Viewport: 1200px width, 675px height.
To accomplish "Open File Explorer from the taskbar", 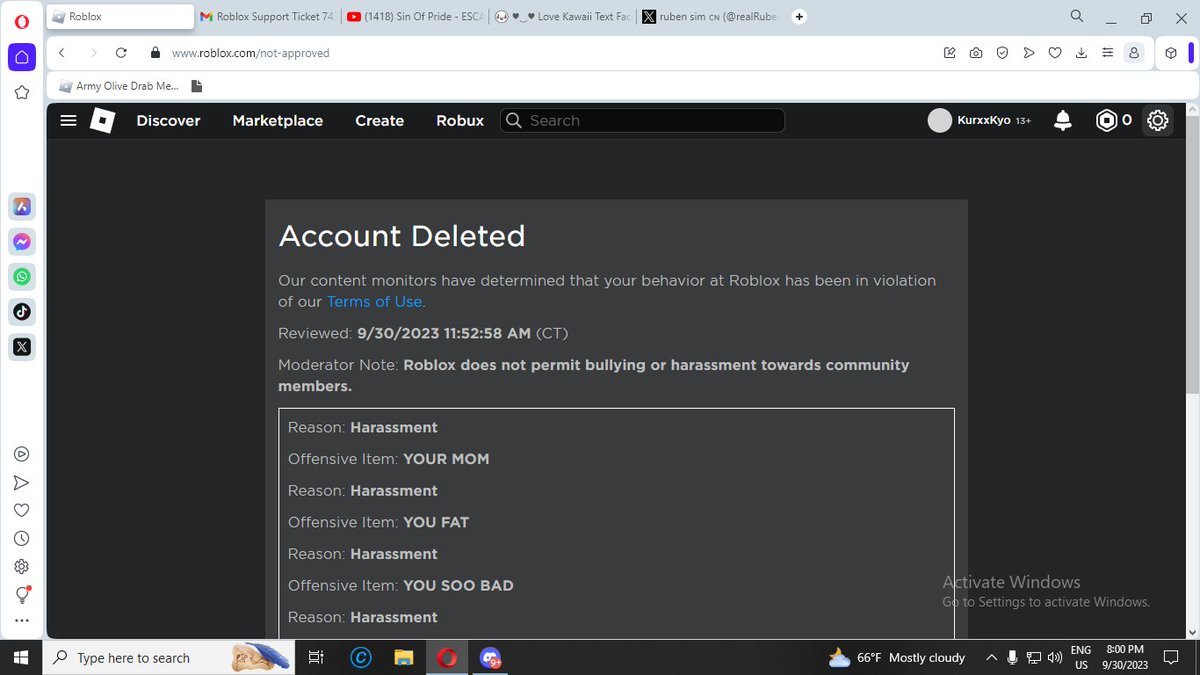I will click(403, 658).
